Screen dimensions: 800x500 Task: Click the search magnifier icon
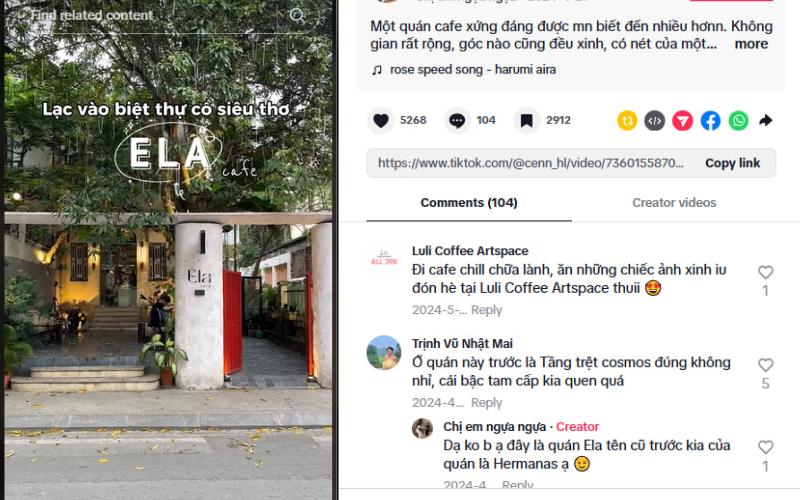pos(297,16)
